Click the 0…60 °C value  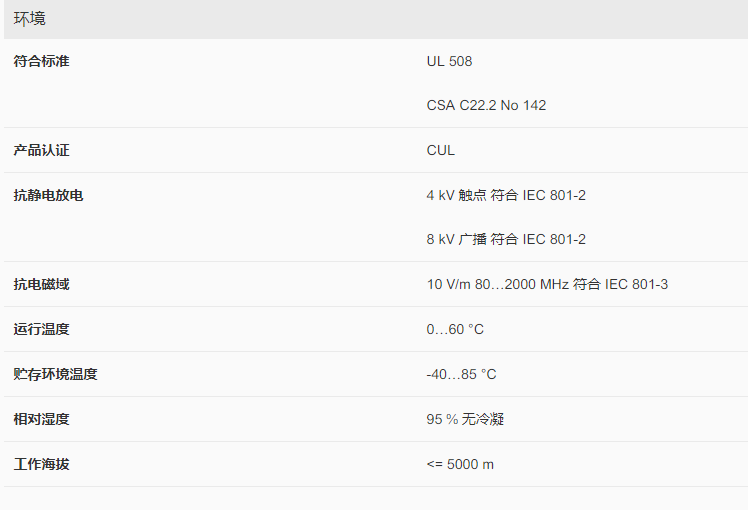tap(455, 329)
